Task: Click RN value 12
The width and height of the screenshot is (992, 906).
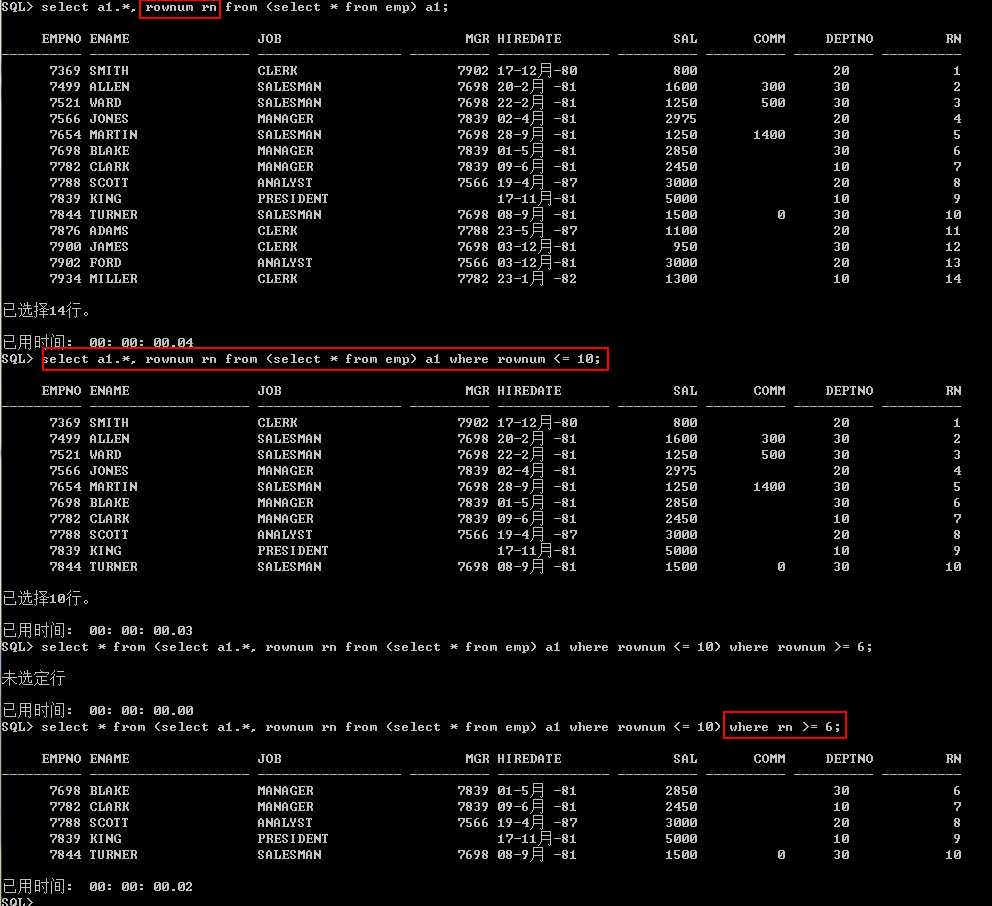Action: point(953,247)
